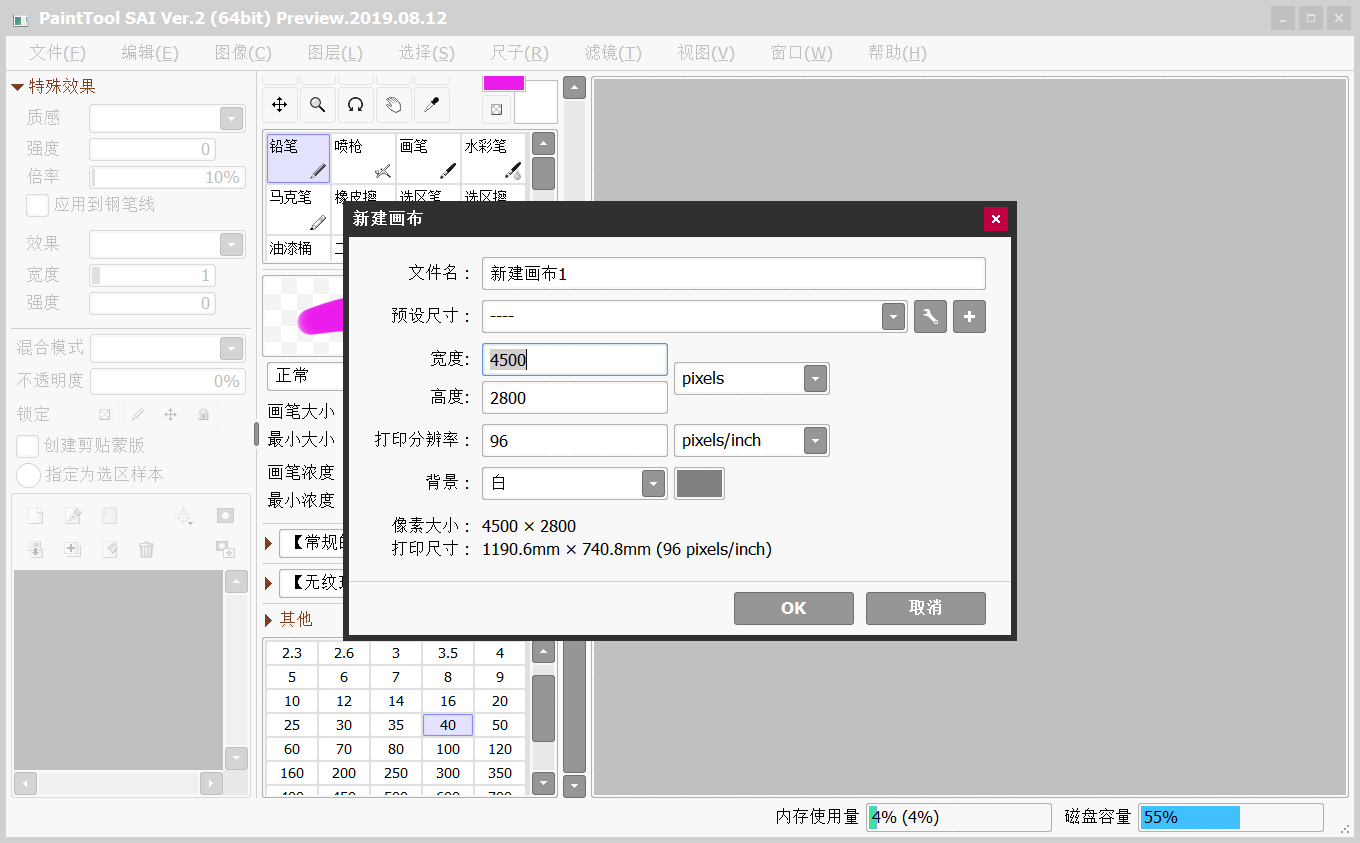Click the magenta foreground color swatch
1360x843 pixels.
pos(504,83)
